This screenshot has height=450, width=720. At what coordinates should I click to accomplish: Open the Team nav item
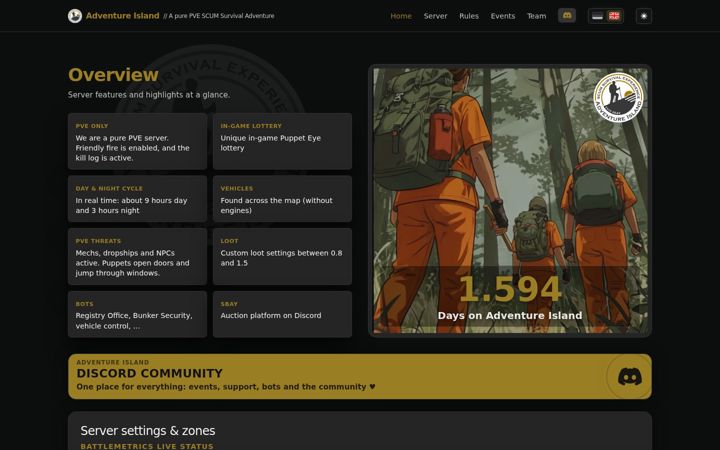click(x=536, y=16)
